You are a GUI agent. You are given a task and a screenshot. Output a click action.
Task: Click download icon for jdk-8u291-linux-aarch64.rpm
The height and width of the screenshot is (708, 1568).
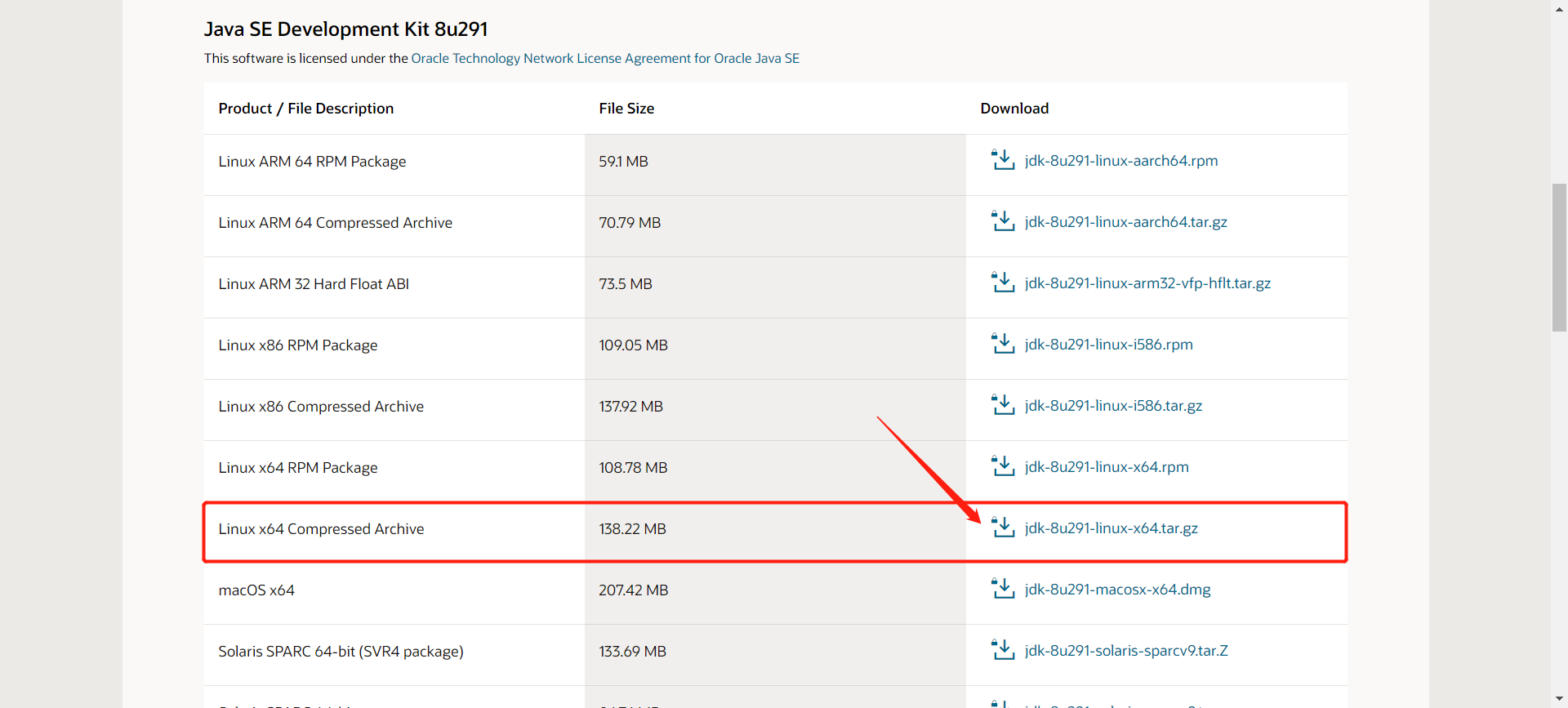1003,160
